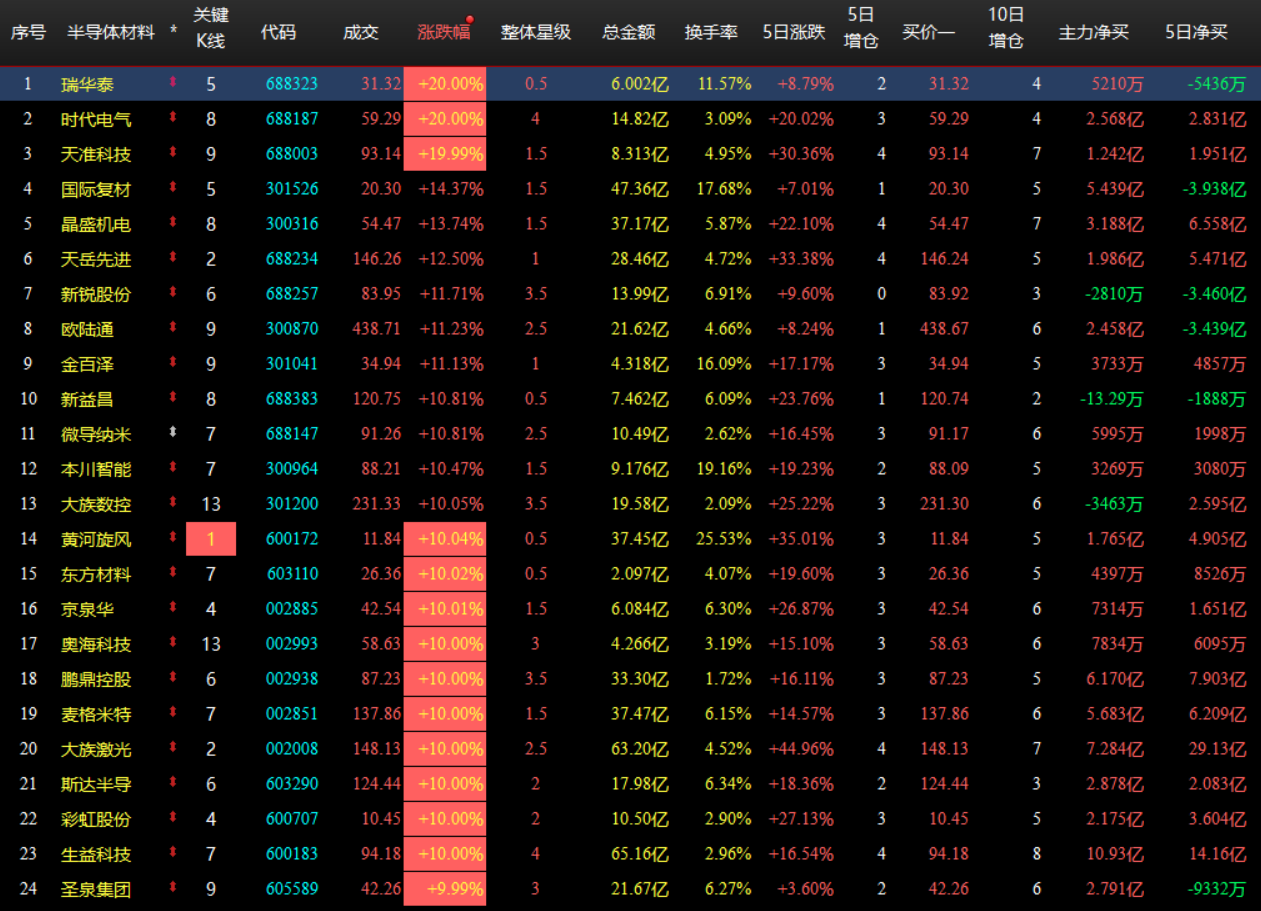Sort by the 关键K线 column header

(210, 28)
